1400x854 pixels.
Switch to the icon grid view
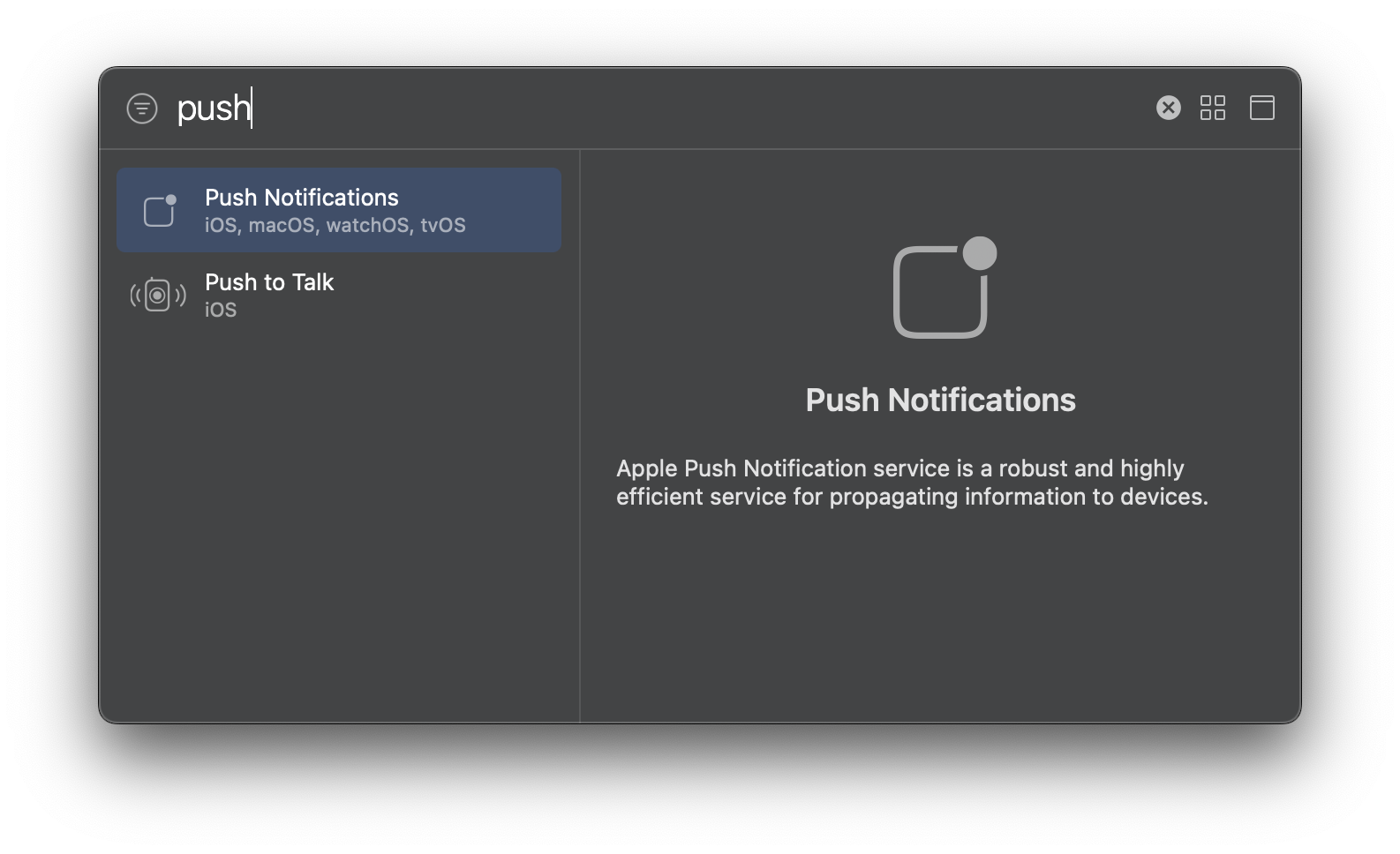point(1213,108)
